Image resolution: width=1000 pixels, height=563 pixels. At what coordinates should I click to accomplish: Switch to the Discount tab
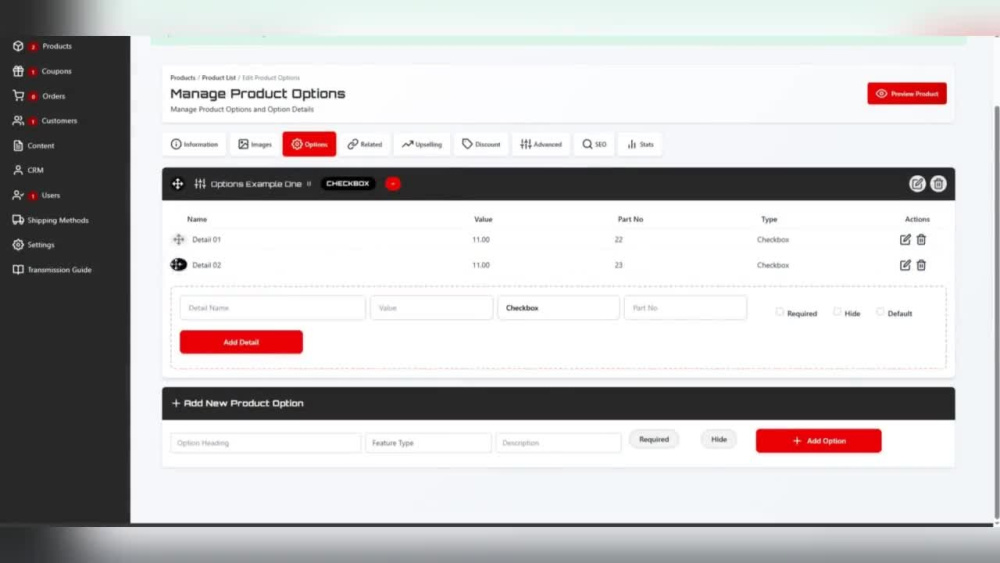click(481, 144)
